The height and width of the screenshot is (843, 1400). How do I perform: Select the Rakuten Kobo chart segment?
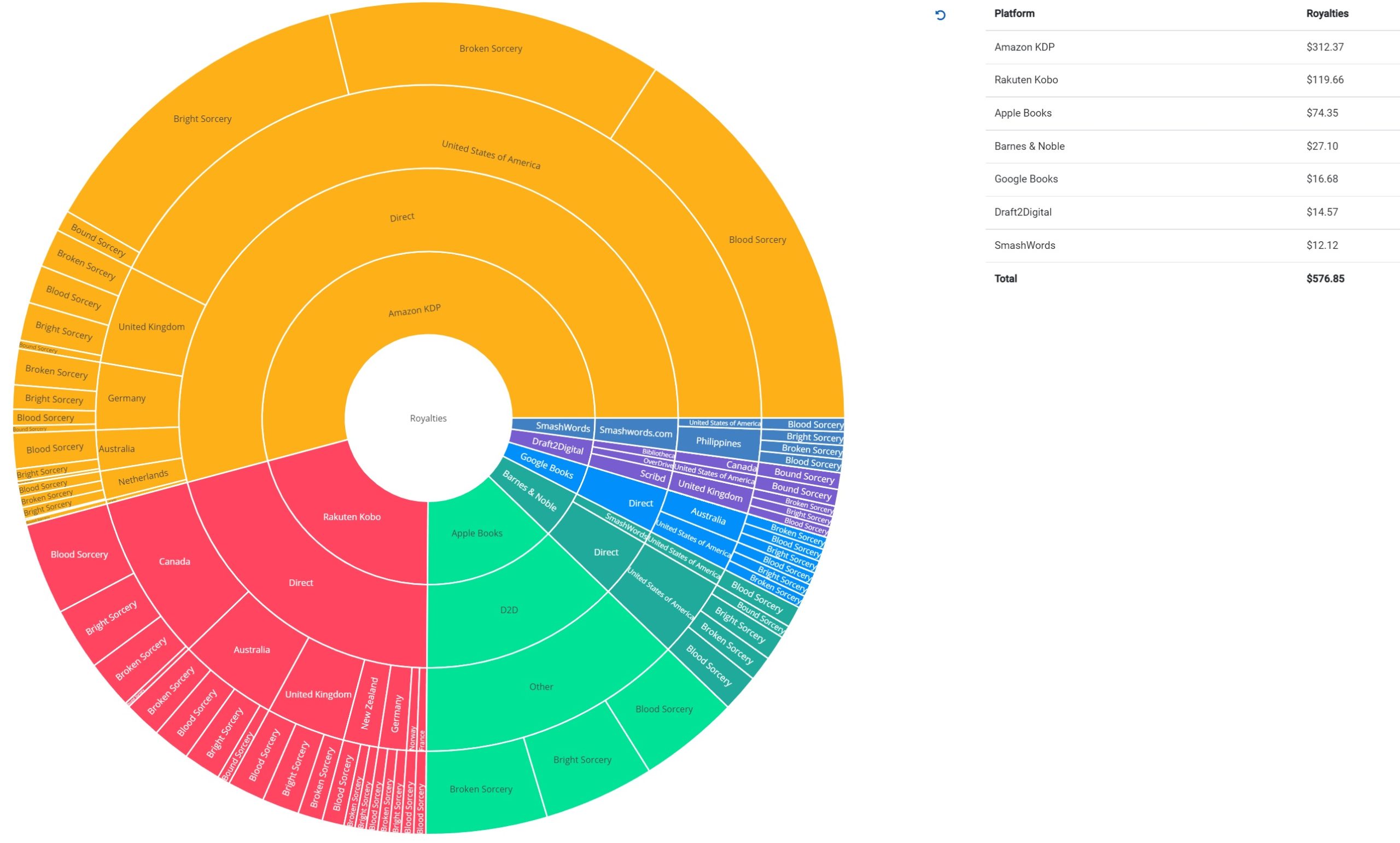352,517
